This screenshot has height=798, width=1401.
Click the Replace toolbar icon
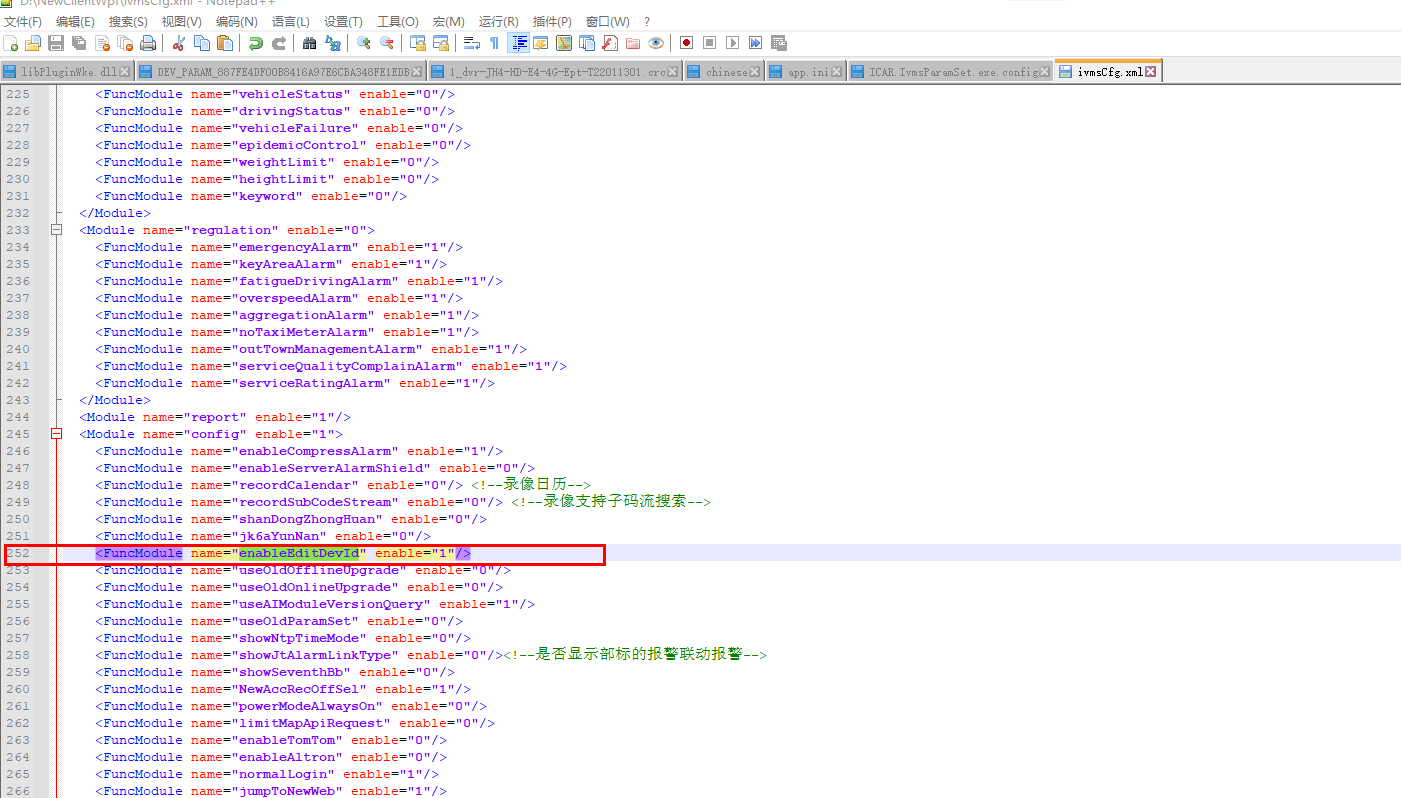click(x=333, y=43)
